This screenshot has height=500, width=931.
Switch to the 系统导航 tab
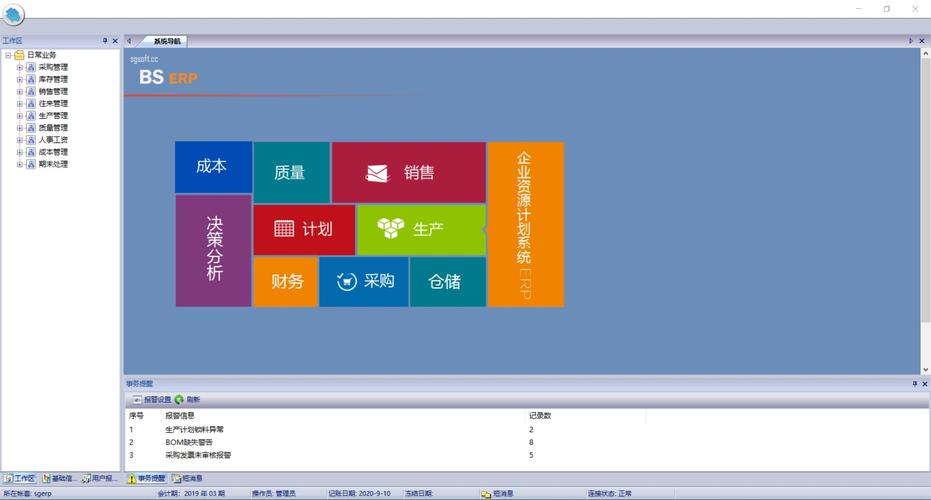click(x=166, y=41)
